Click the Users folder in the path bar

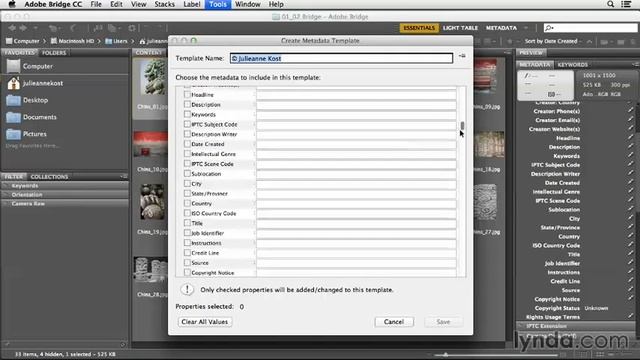[116, 41]
